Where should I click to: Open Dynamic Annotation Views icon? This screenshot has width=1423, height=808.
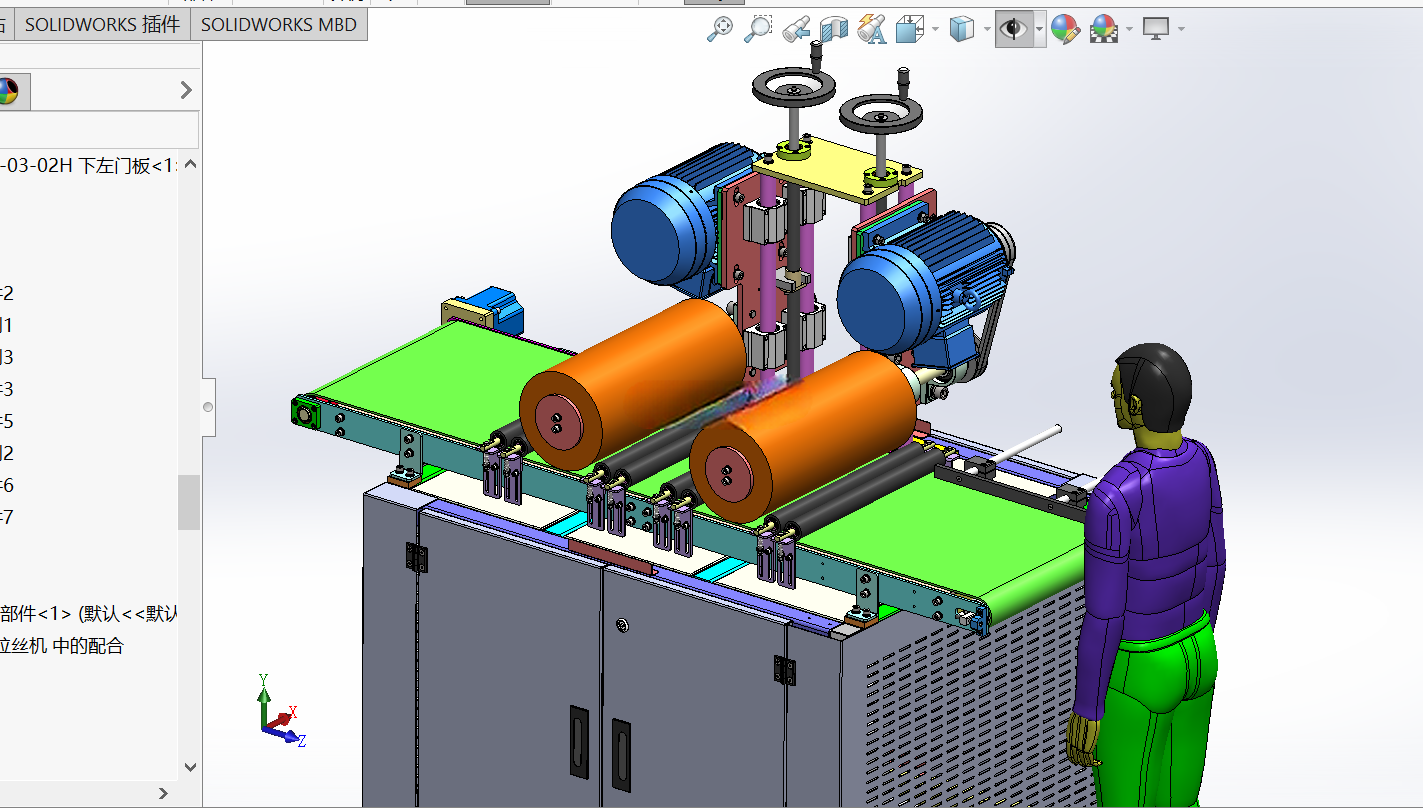coord(872,30)
